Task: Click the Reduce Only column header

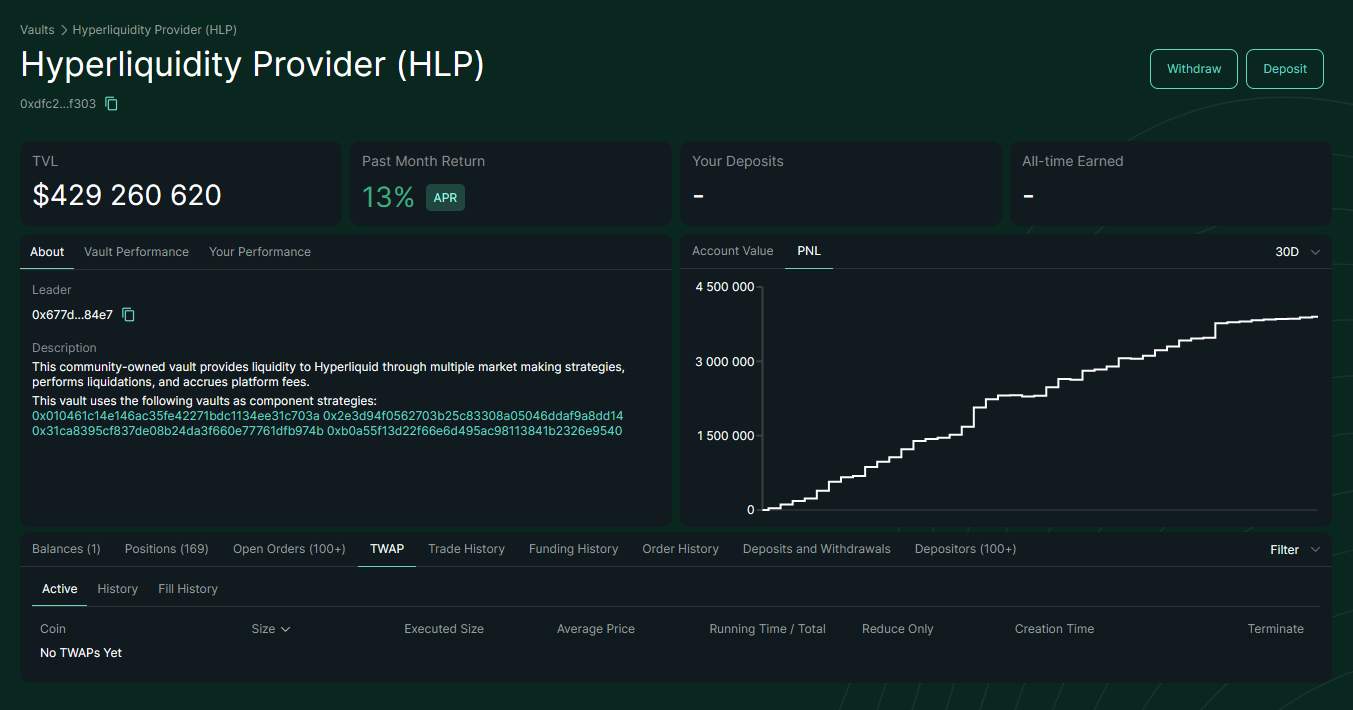Action: (x=898, y=629)
